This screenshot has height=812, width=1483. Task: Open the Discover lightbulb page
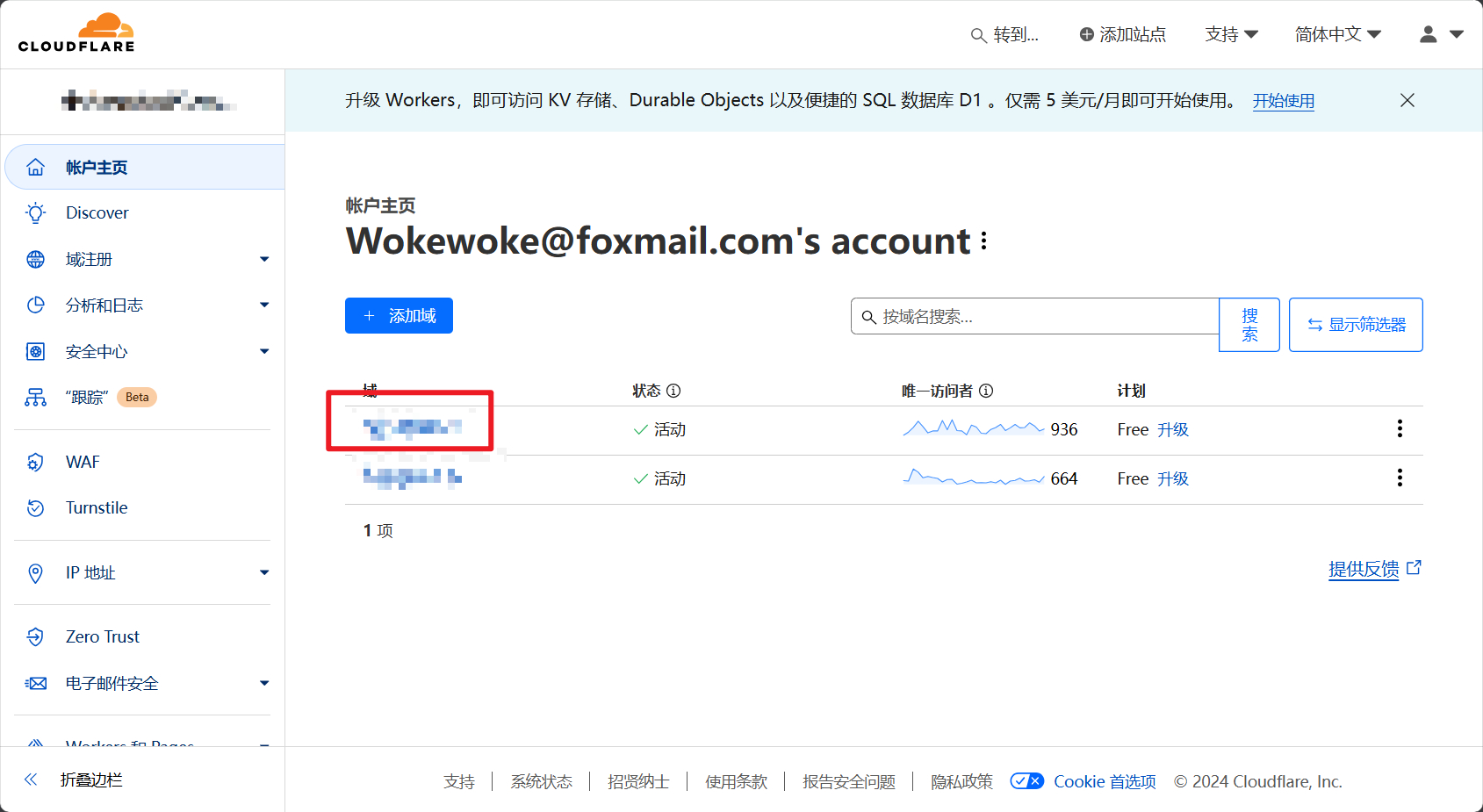point(97,213)
